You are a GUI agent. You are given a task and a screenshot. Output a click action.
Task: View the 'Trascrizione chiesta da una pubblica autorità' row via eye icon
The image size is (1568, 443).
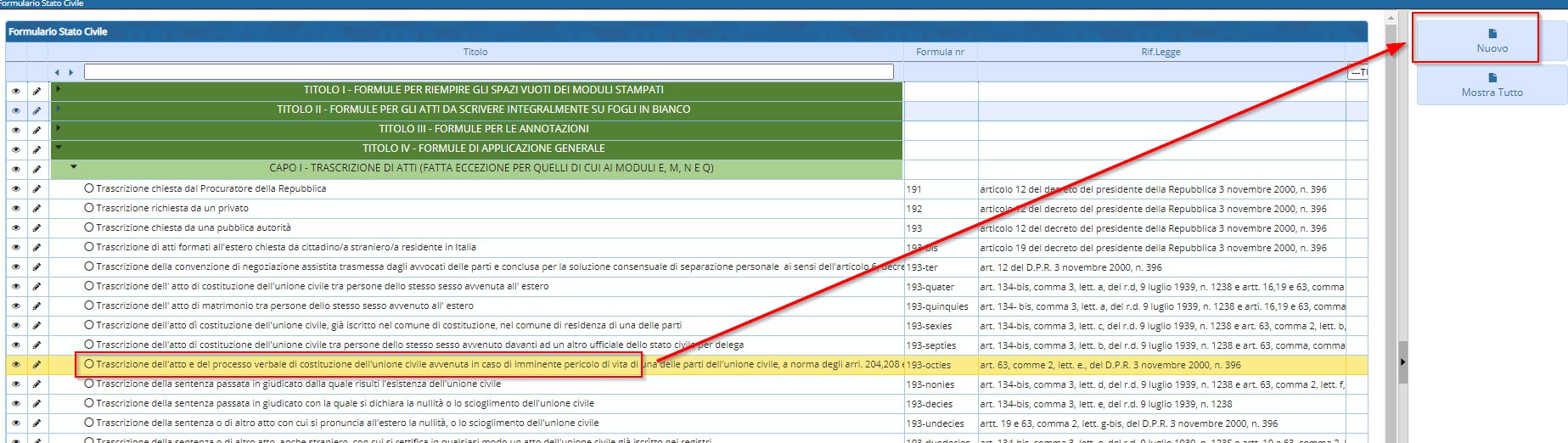15,228
